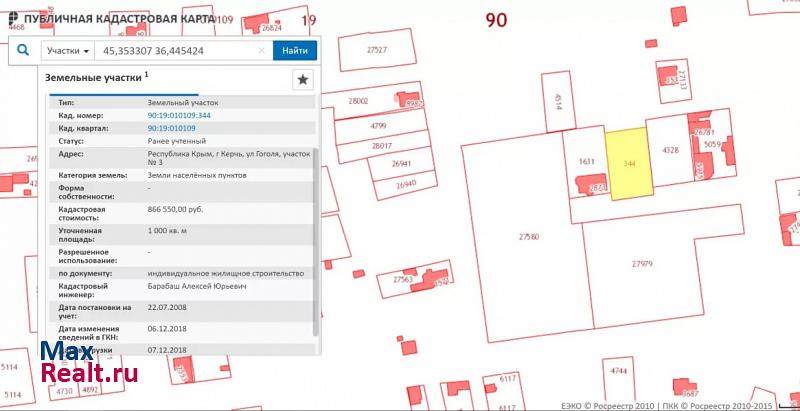Screen dimensions: 800x411
Task: Click parcel 1631 next to highlighted plot
Action: [x=586, y=160]
